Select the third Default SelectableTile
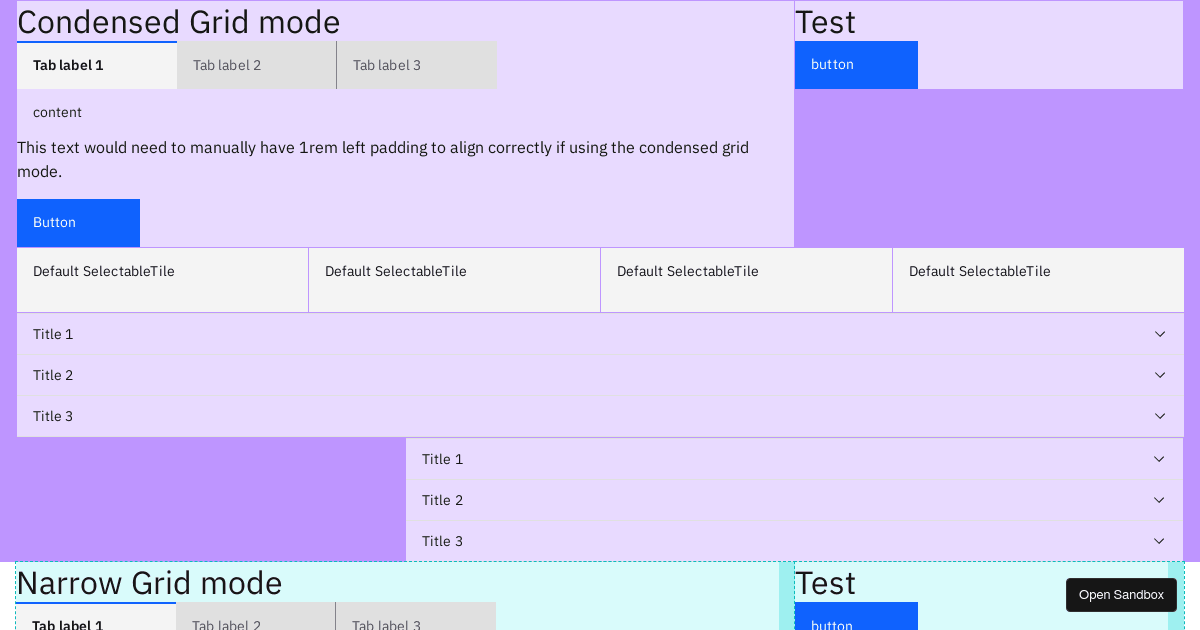Image resolution: width=1200 pixels, height=630 pixels. 746,279
